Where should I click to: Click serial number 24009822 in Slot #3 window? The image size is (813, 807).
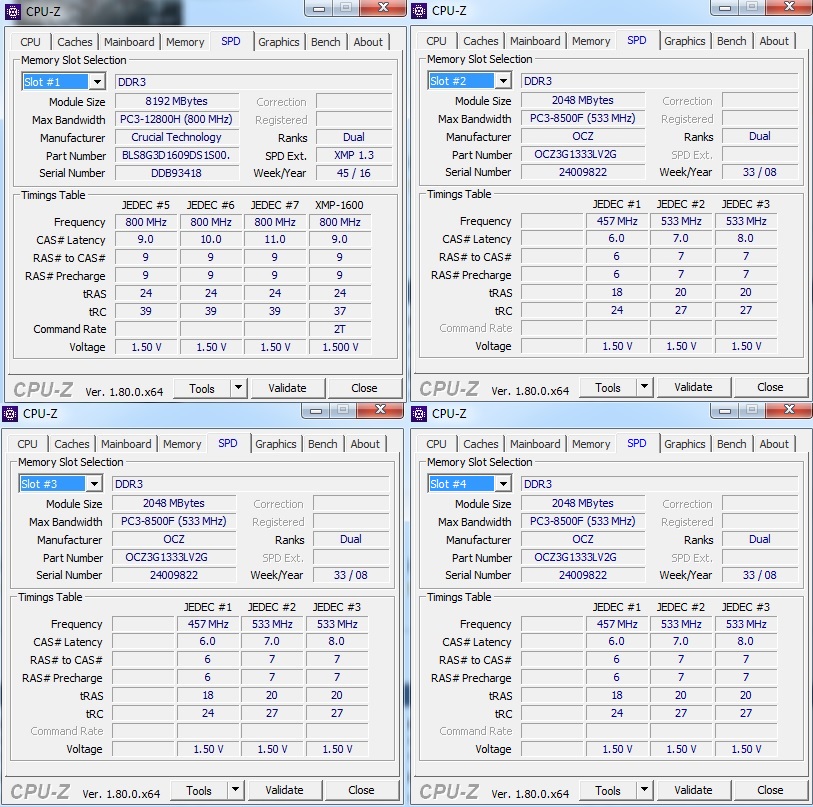pyautogui.click(x=174, y=575)
